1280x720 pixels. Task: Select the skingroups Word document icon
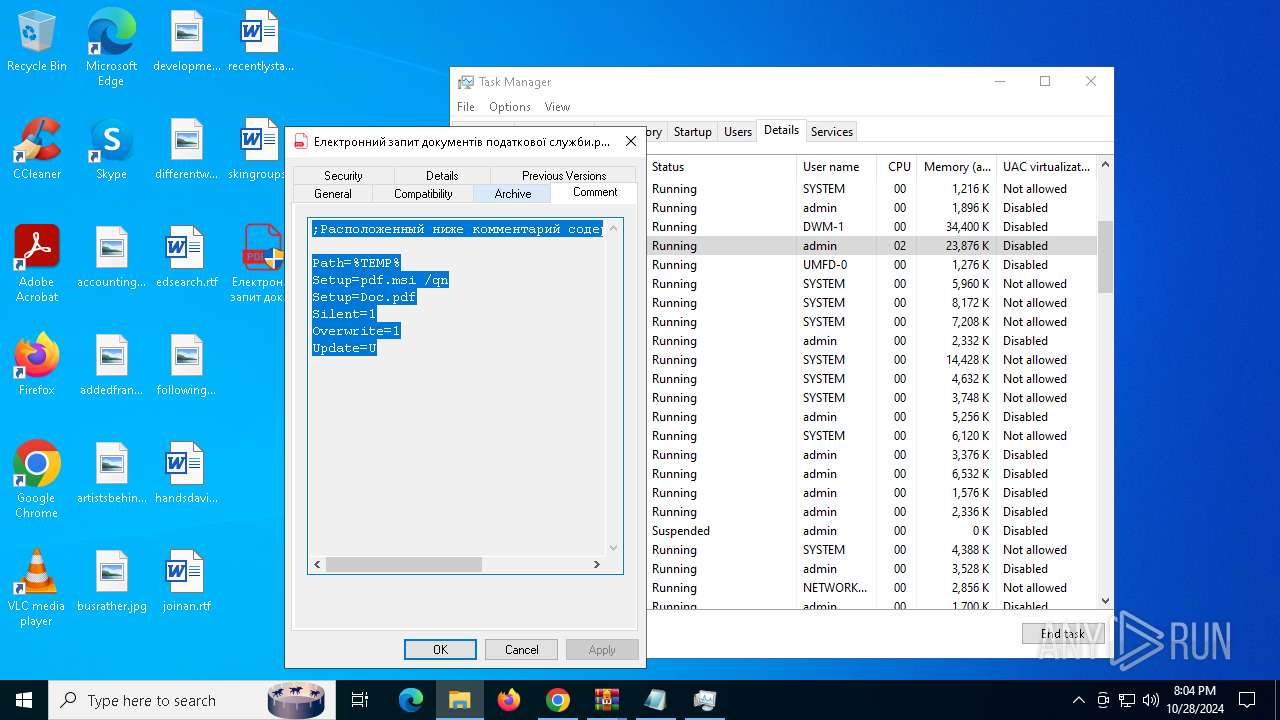coord(259,150)
